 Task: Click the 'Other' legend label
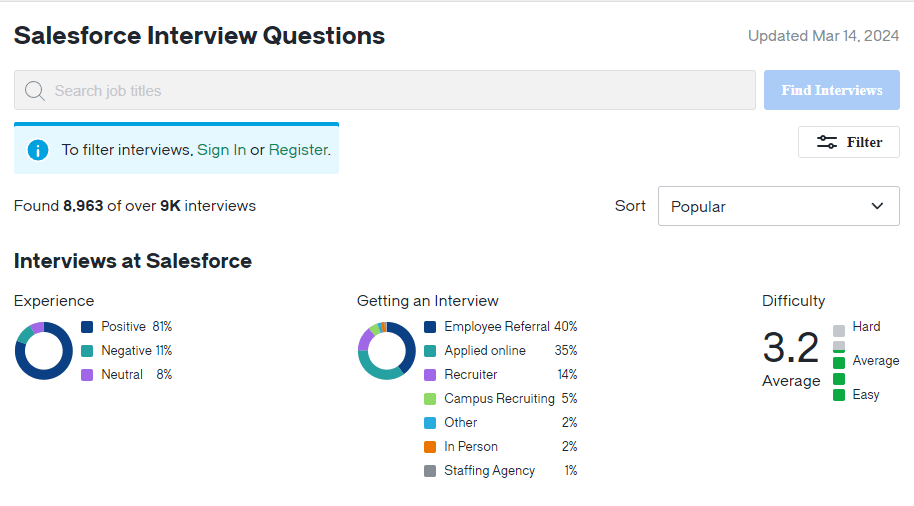coord(460,422)
